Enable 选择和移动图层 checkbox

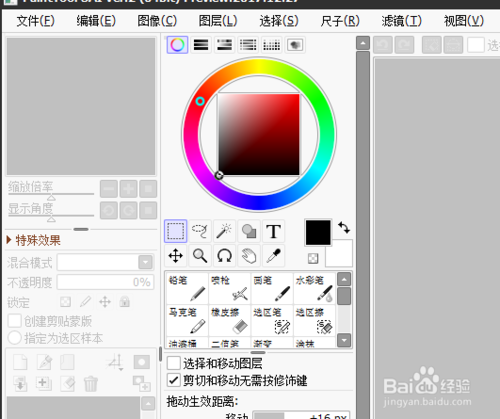[x=174, y=363]
